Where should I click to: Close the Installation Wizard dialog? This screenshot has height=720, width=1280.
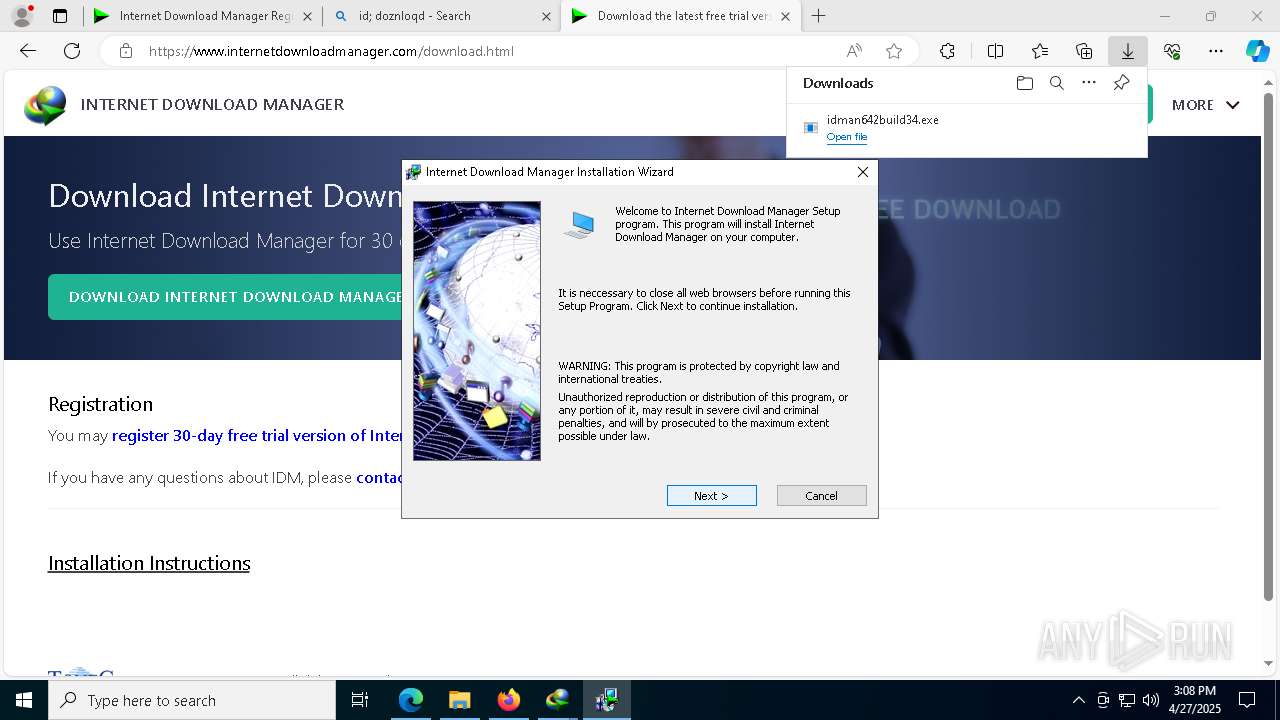pos(862,172)
